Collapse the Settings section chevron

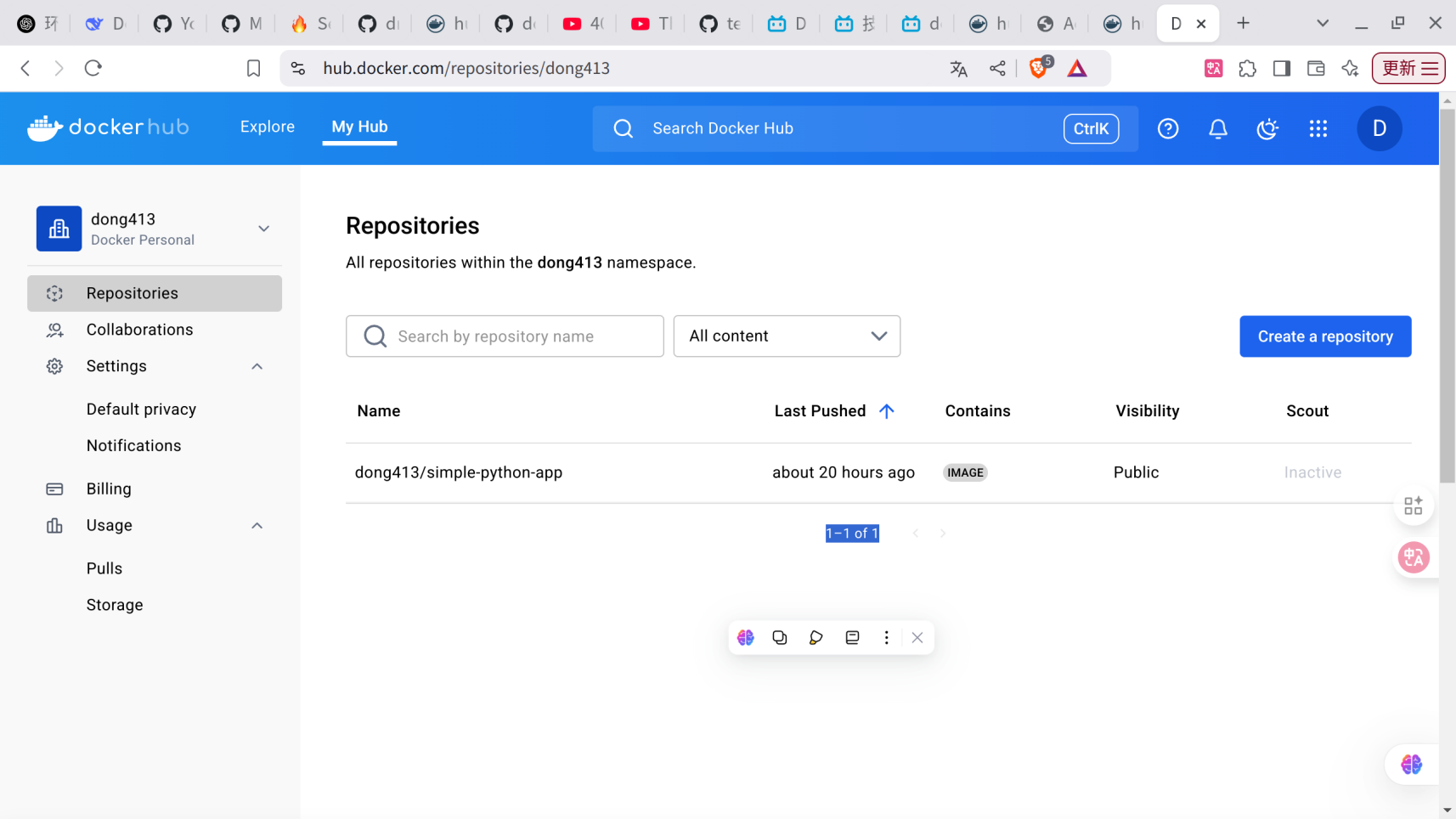pos(257,366)
